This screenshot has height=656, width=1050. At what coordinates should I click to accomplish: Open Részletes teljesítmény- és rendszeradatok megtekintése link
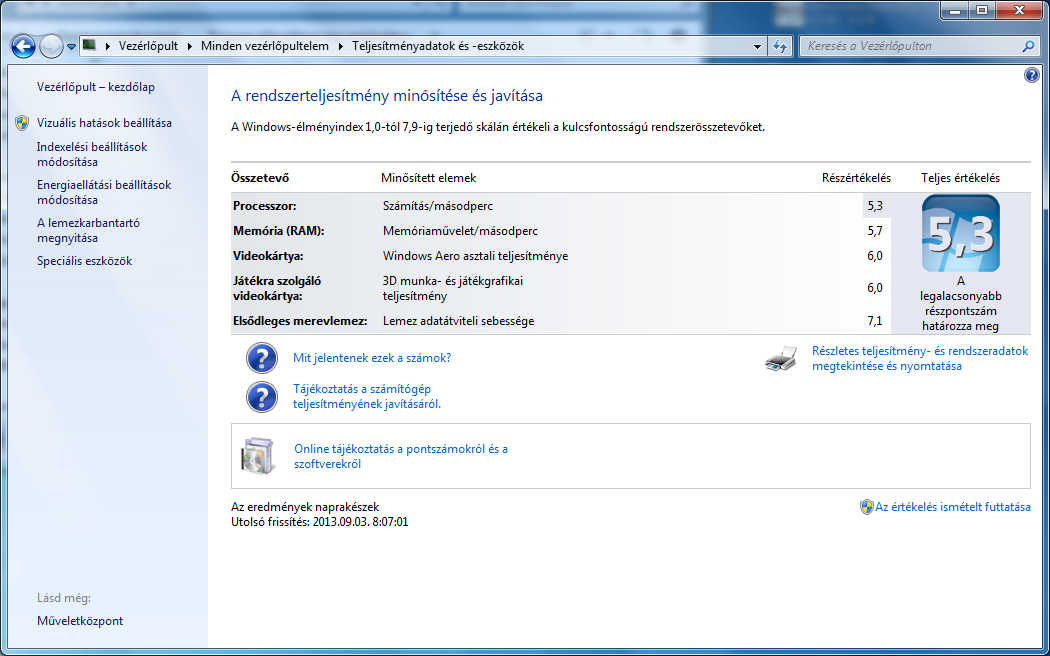(x=920, y=359)
